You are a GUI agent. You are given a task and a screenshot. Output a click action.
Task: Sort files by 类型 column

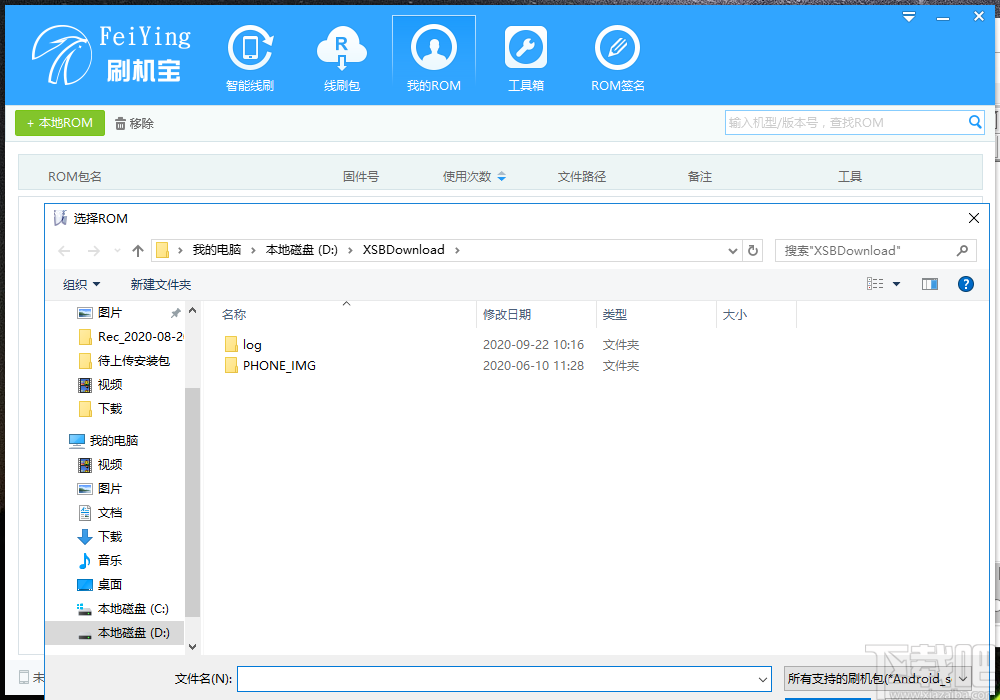click(615, 314)
